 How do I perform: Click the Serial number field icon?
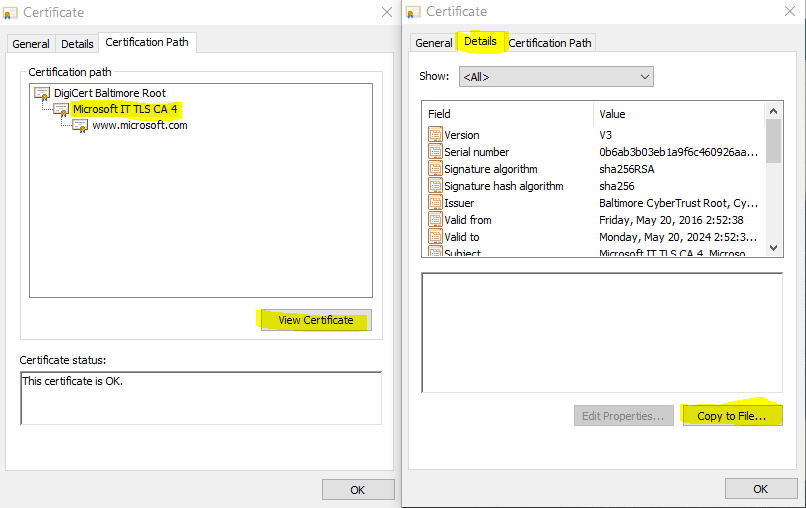point(435,152)
